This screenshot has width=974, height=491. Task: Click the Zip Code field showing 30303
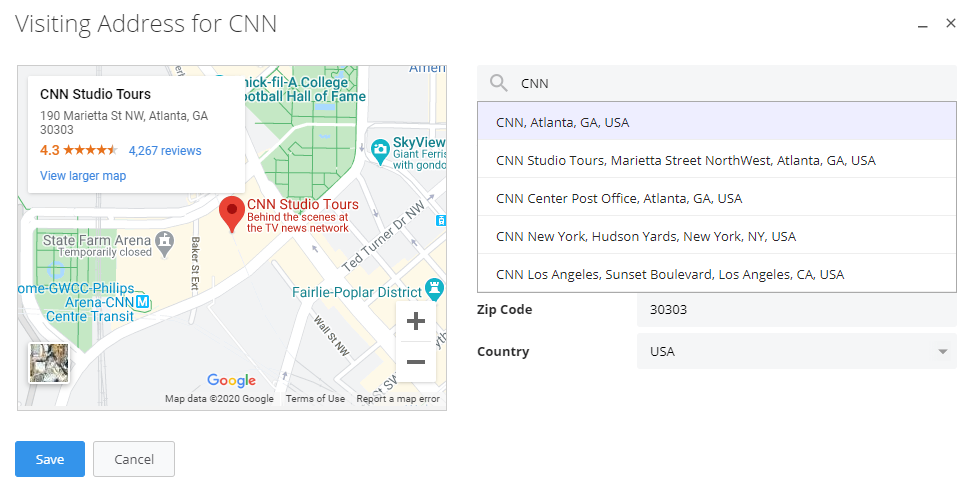click(x=796, y=310)
